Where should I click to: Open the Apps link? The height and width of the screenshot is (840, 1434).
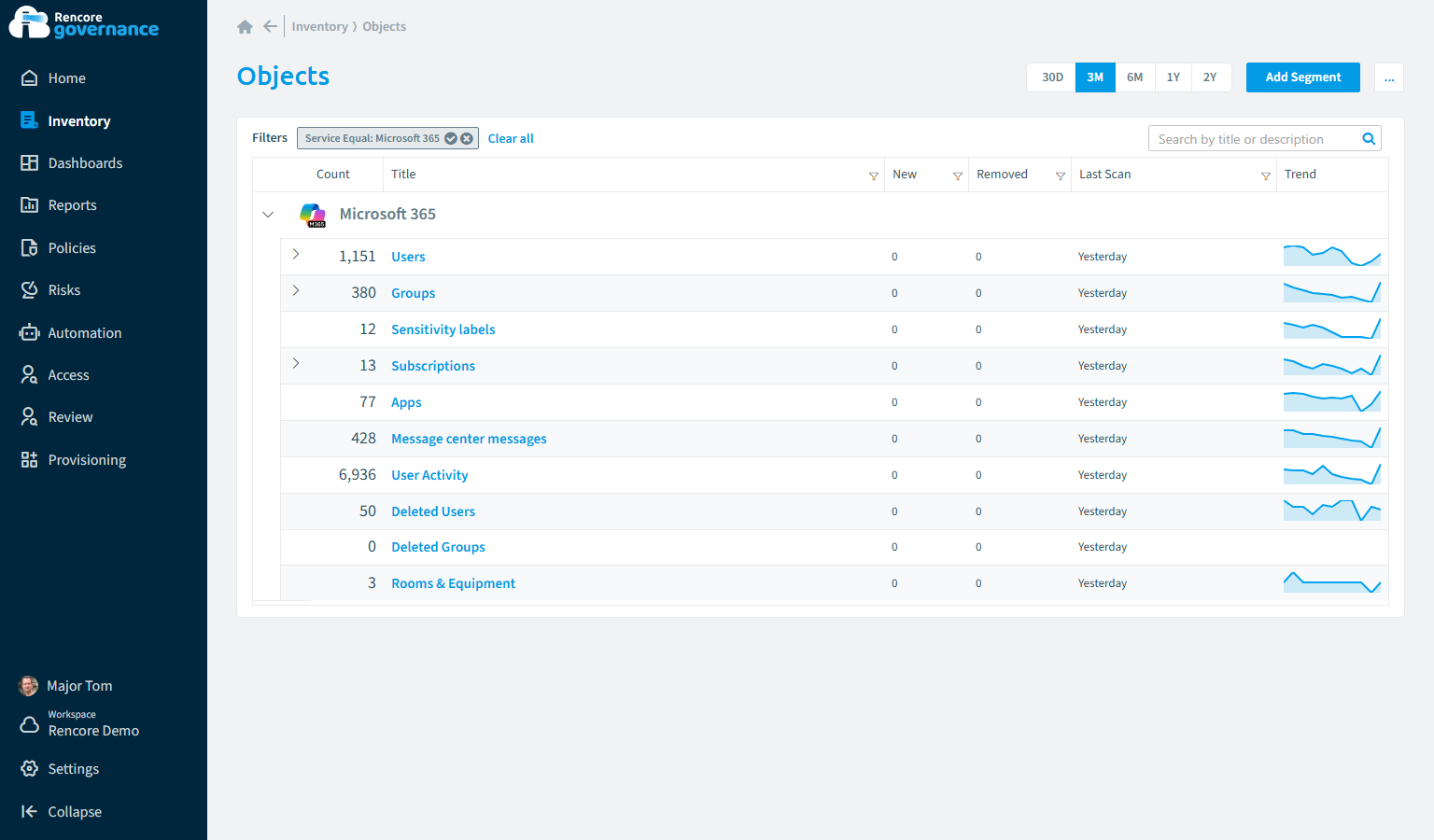point(406,402)
